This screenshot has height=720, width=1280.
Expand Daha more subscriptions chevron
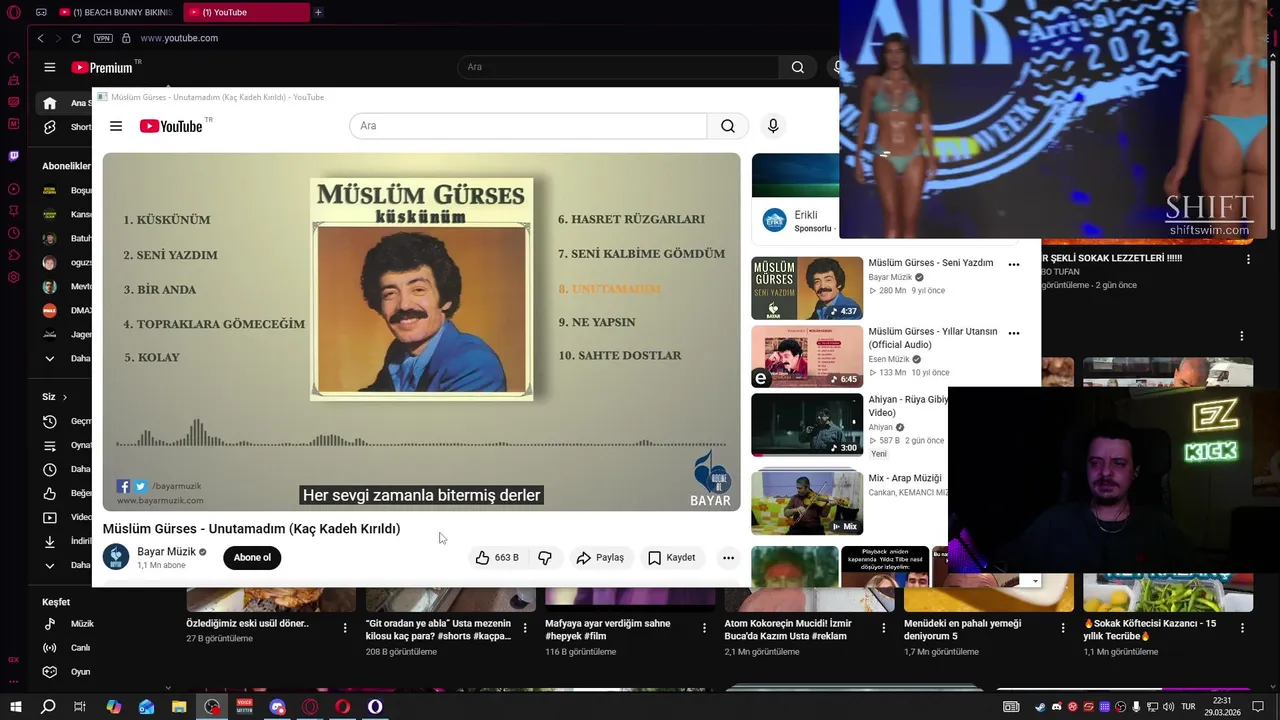[x=50, y=358]
